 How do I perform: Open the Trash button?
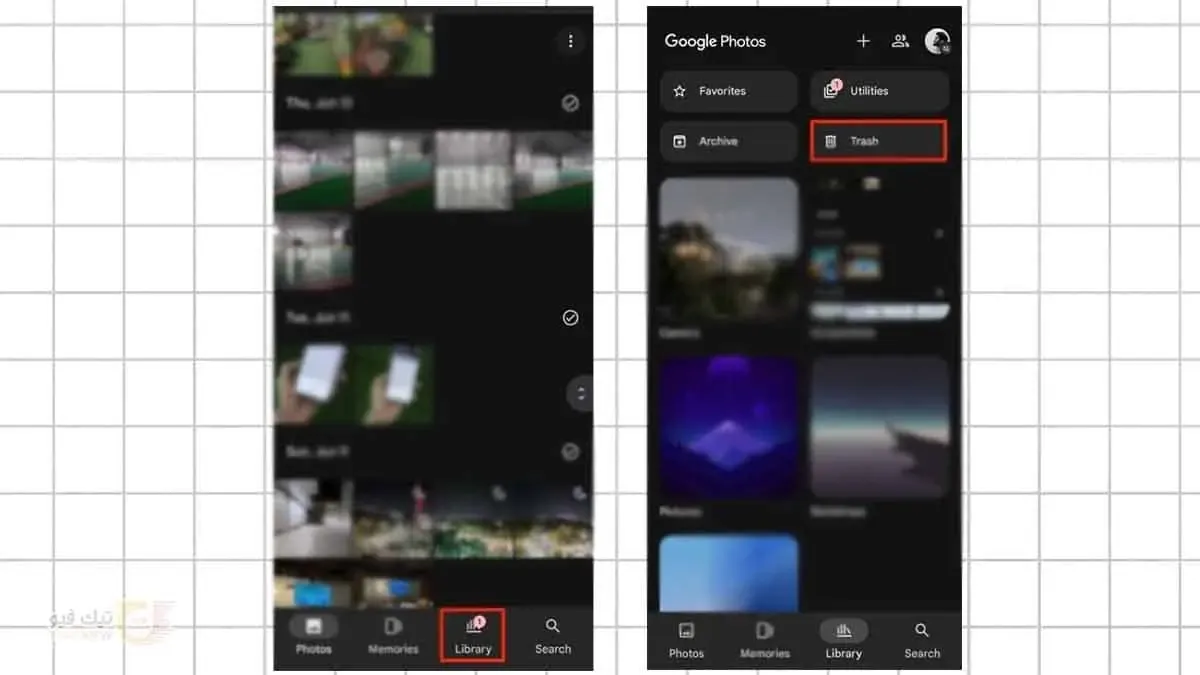[878, 141]
